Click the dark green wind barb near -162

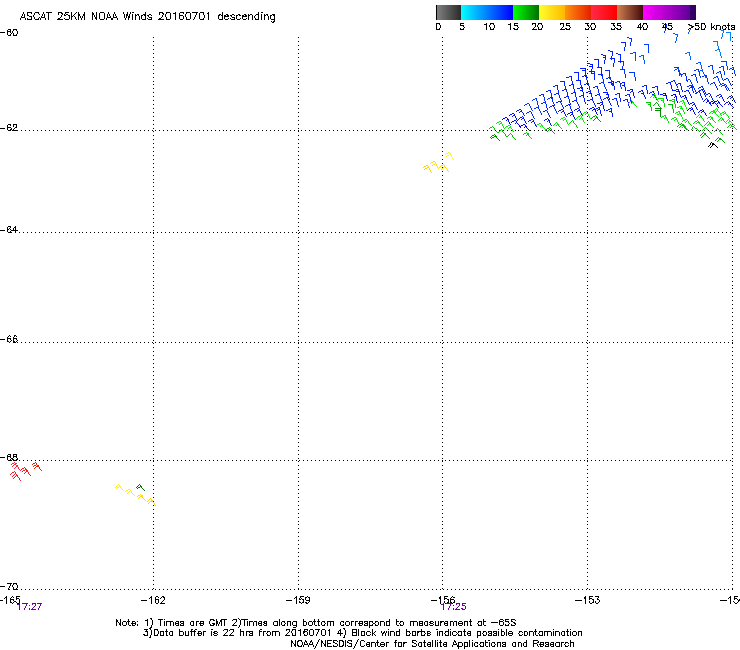pos(140,487)
